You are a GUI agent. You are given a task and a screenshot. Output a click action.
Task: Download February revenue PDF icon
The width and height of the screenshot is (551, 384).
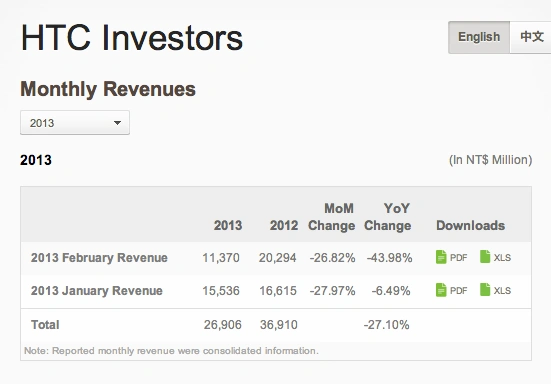pos(441,257)
